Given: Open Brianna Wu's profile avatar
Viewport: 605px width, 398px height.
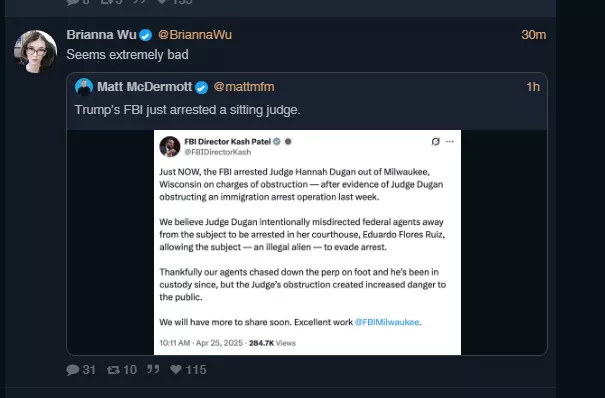Looking at the screenshot, I should [35, 51].
